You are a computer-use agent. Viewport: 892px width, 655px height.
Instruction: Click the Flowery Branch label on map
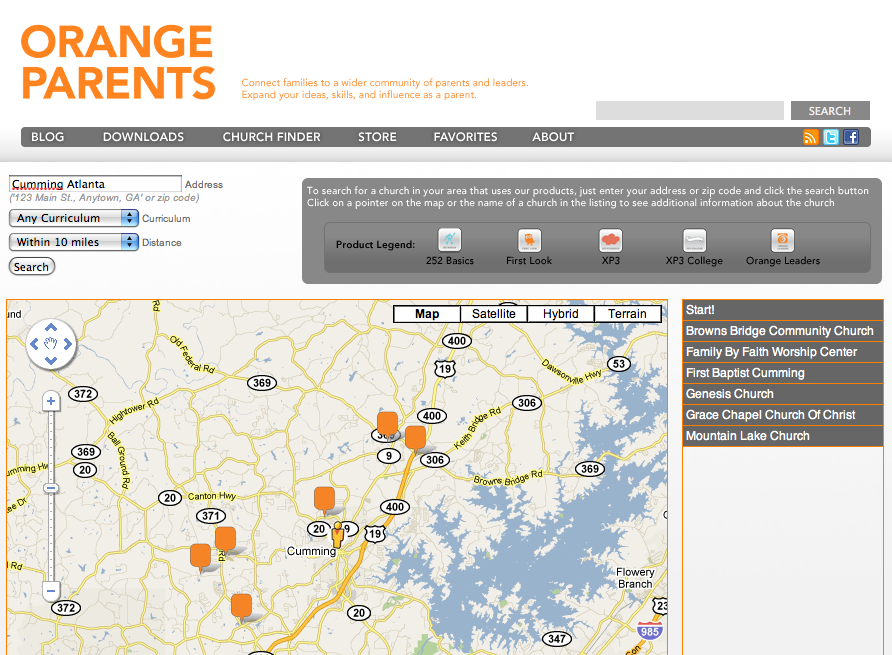[x=635, y=578]
